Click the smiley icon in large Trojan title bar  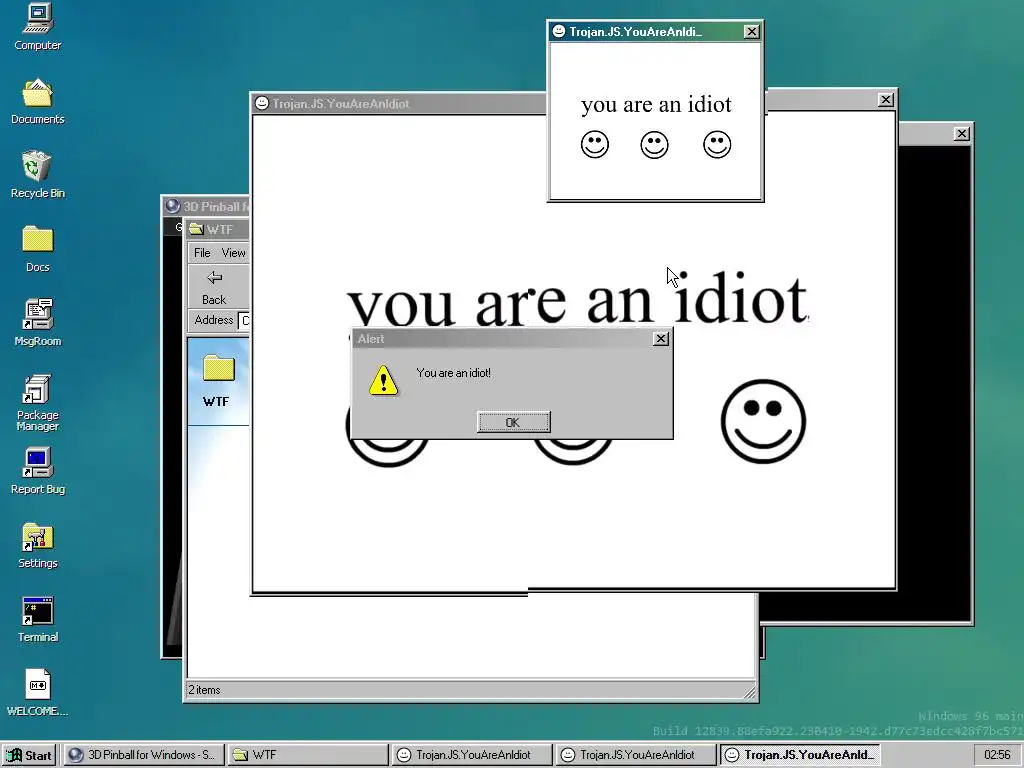(x=262, y=103)
